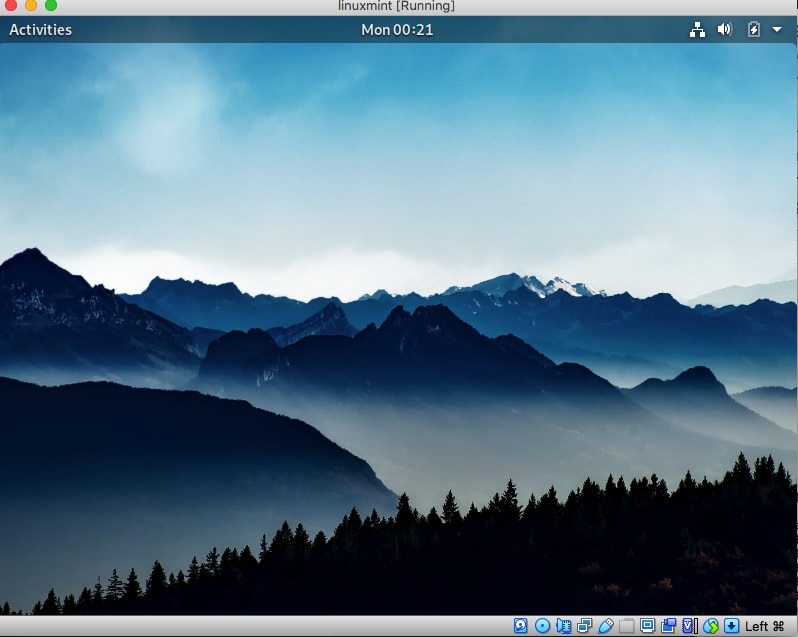The width and height of the screenshot is (798, 637).
Task: Click the Left ⌘ host key label
Action: [x=764, y=626]
